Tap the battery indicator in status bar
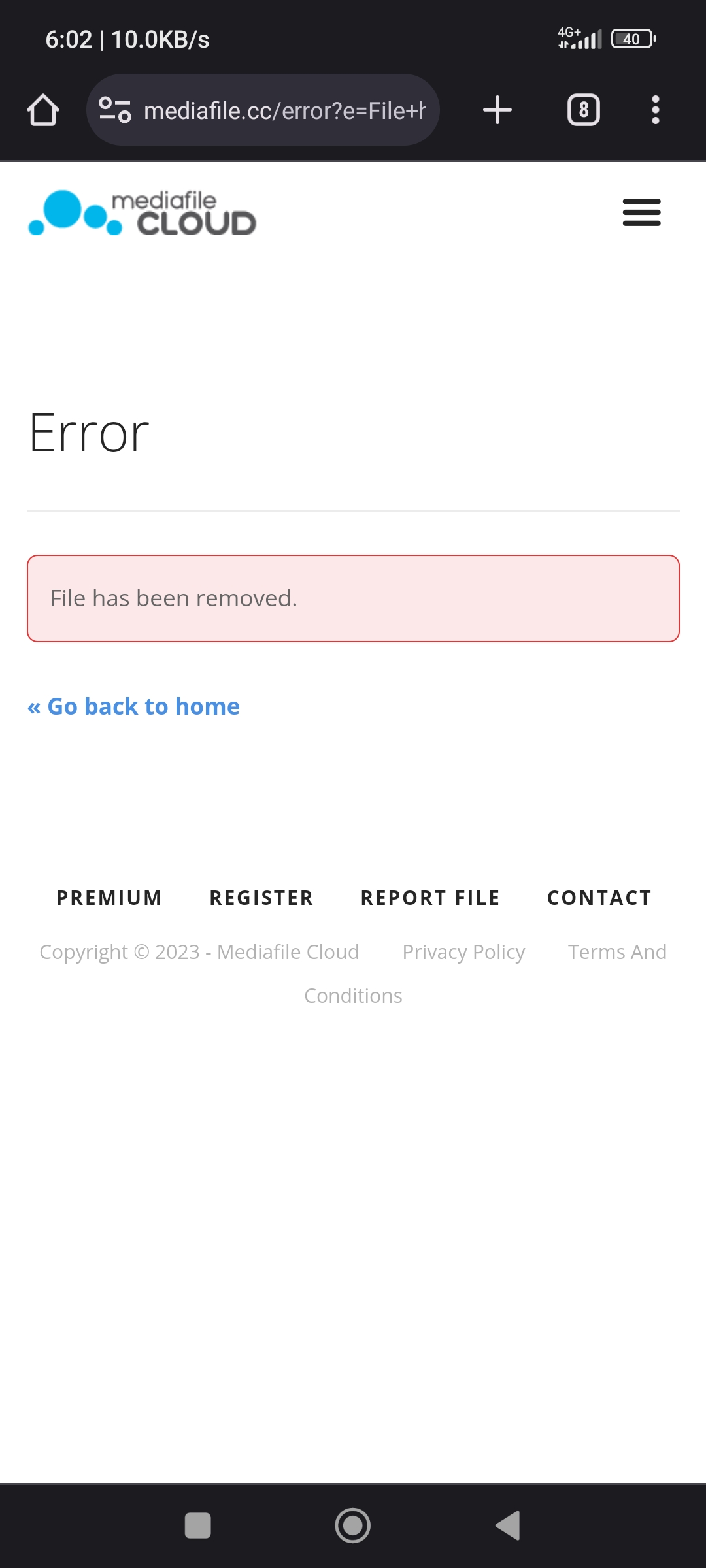This screenshot has height=1568, width=706. coord(633,39)
